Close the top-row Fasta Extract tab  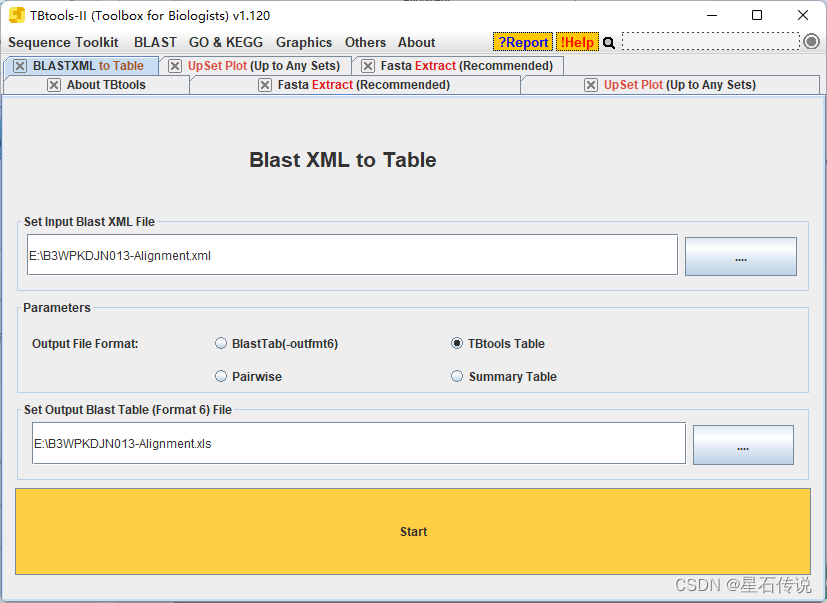coord(368,66)
